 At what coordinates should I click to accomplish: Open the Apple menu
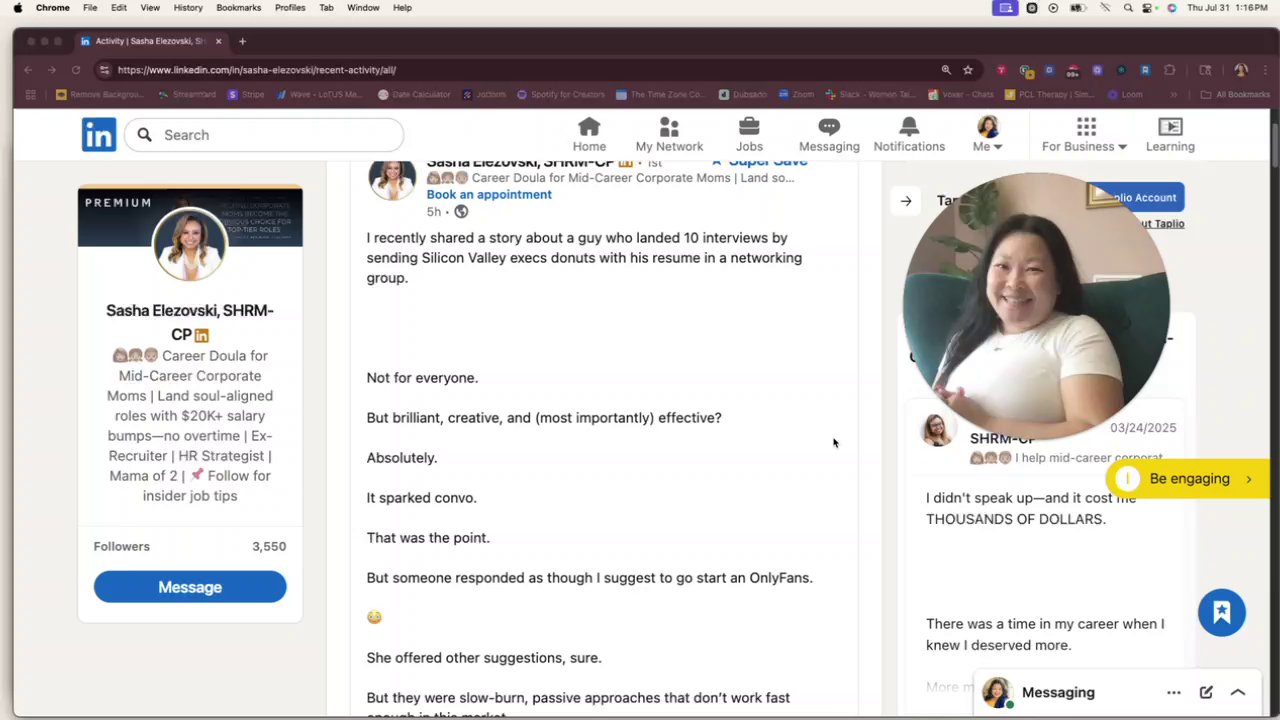pos(18,8)
